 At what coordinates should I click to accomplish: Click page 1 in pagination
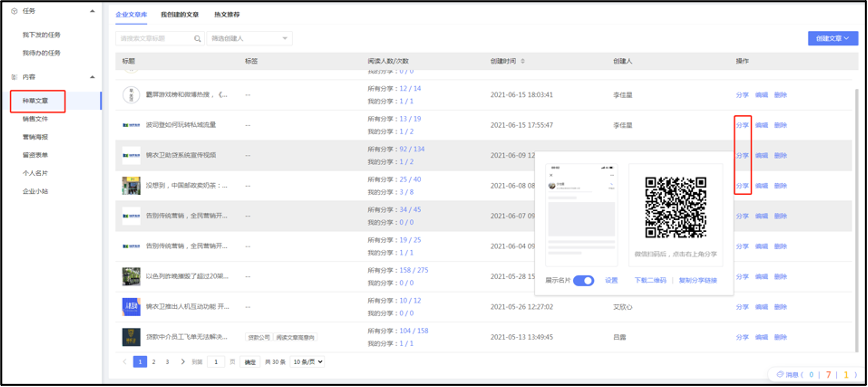[x=140, y=362]
